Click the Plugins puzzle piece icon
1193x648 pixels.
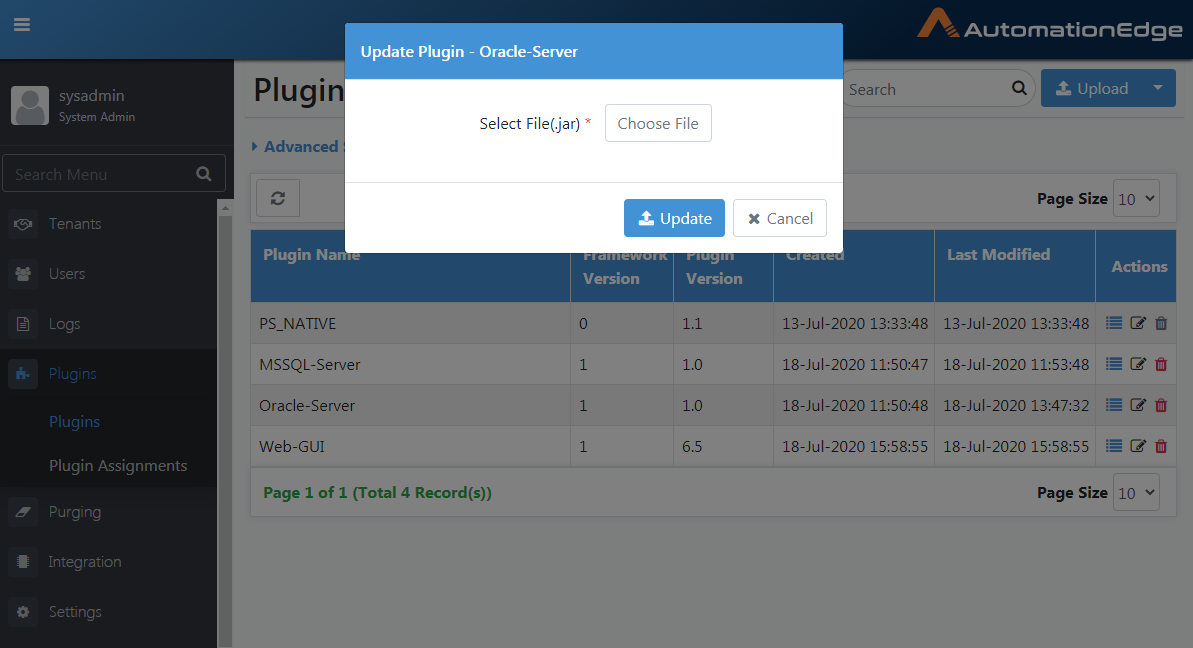(23, 373)
